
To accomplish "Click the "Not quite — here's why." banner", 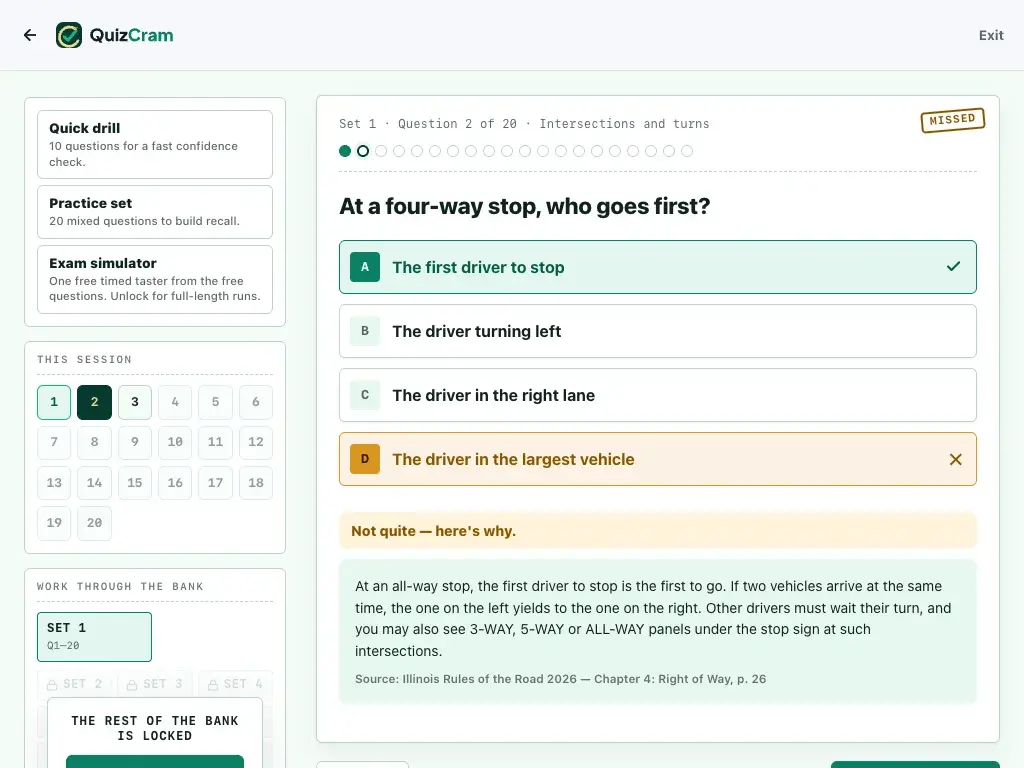I will pyautogui.click(x=658, y=531).
